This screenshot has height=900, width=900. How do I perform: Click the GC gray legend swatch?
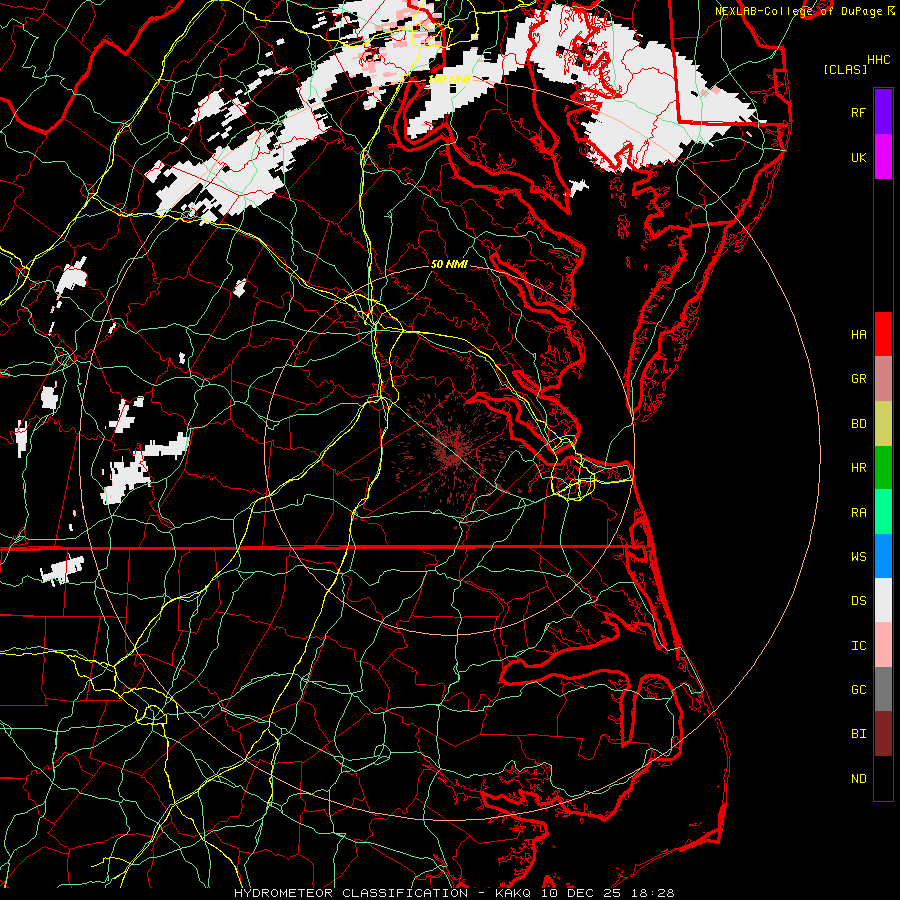point(883,689)
